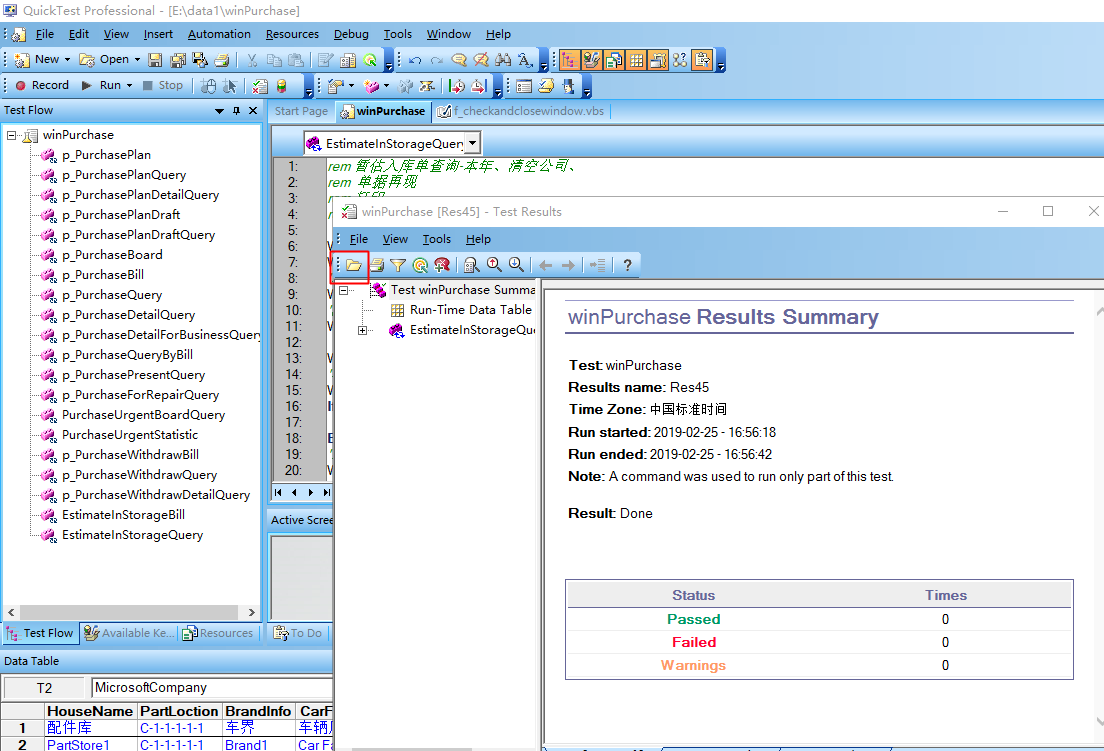Click the Insert Checkpoint icon
The image size is (1104, 751).
pyautogui.click(x=335, y=86)
